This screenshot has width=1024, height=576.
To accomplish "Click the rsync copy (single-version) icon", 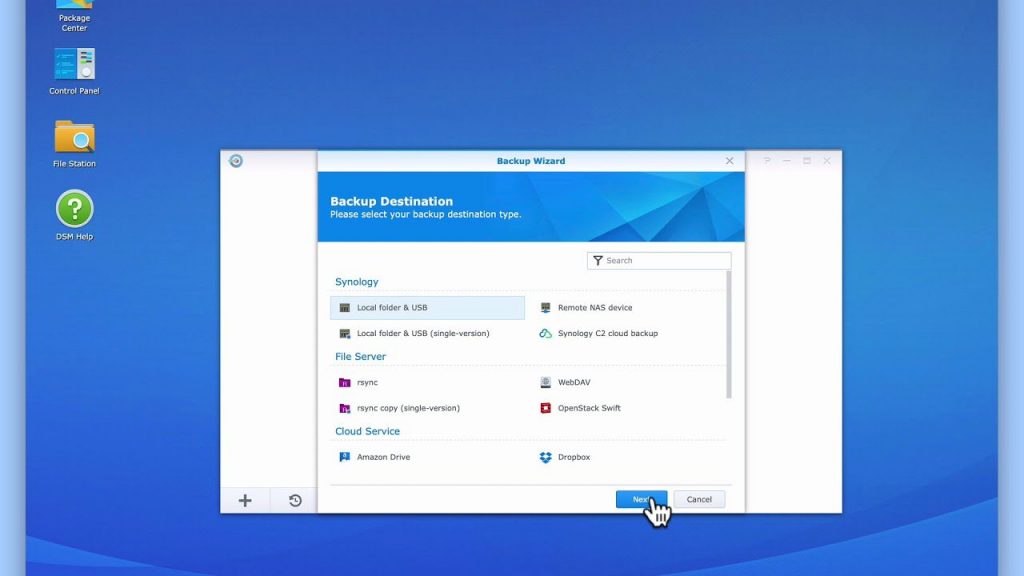I will 345,408.
